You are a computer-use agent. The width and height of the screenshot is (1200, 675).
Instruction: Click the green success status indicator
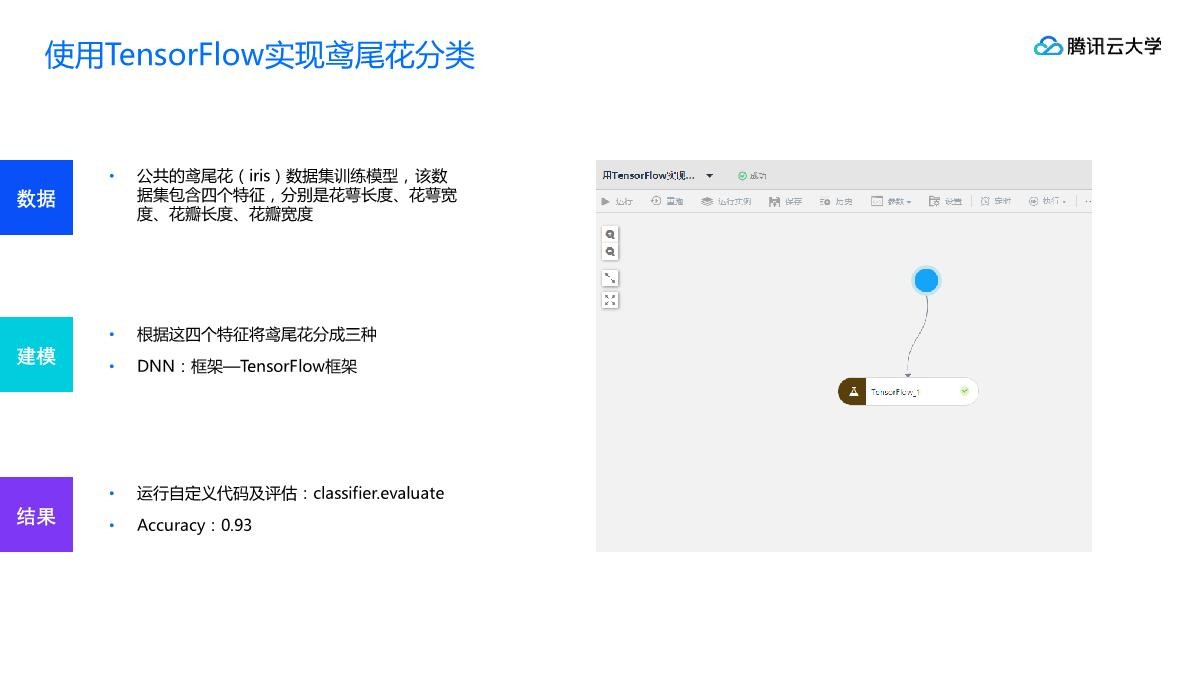pos(752,176)
